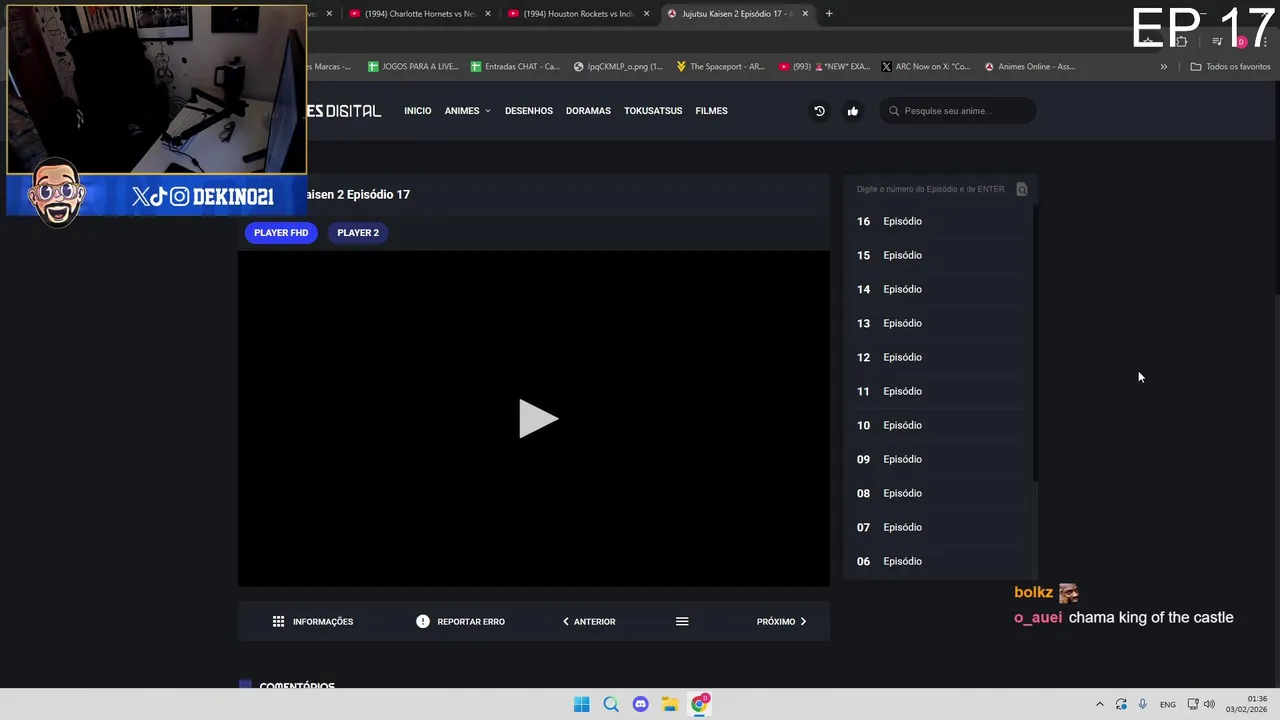Select episode 15 in the list
Viewport: 1280px width, 720px height.
937,255
